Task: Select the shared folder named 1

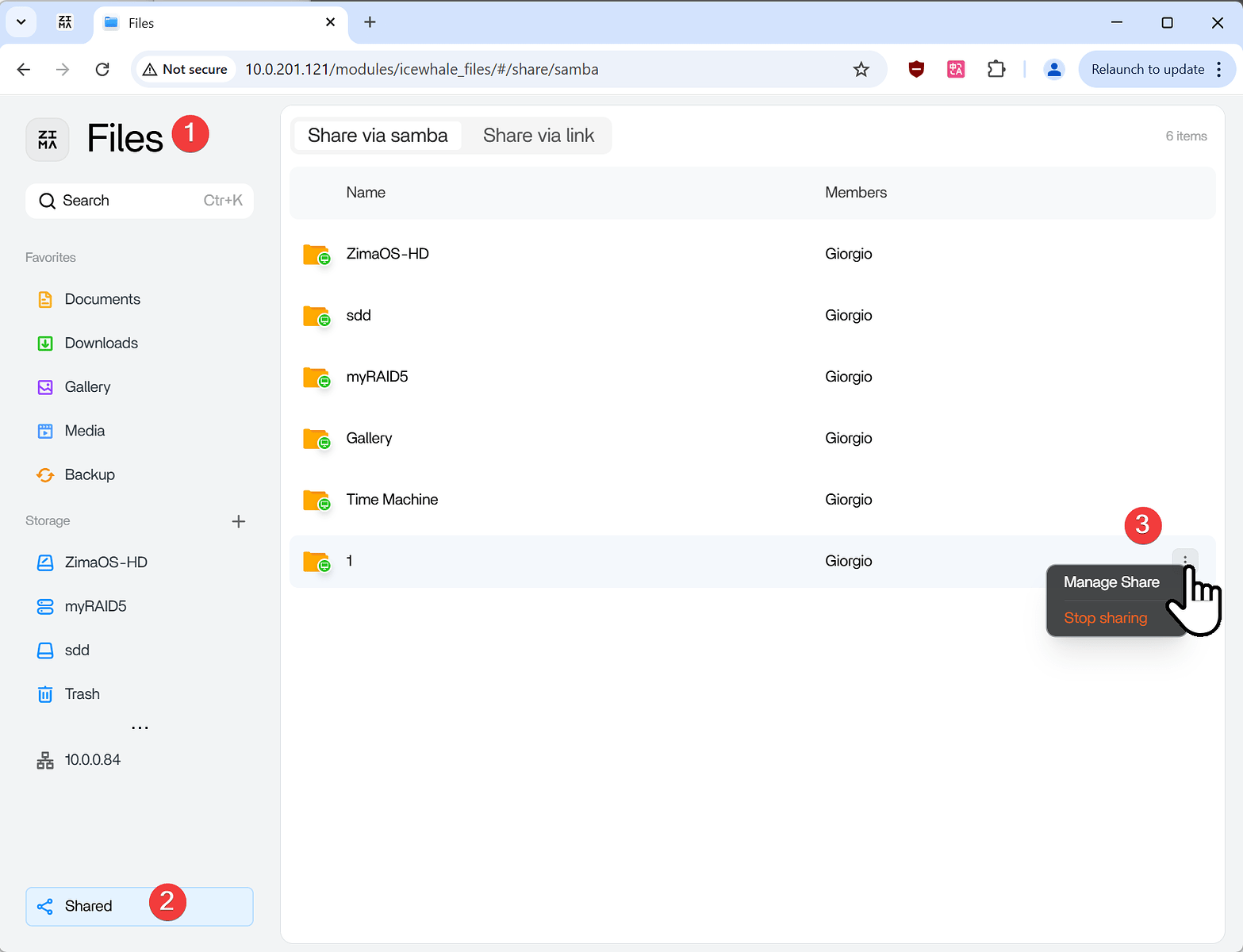Action: point(752,561)
